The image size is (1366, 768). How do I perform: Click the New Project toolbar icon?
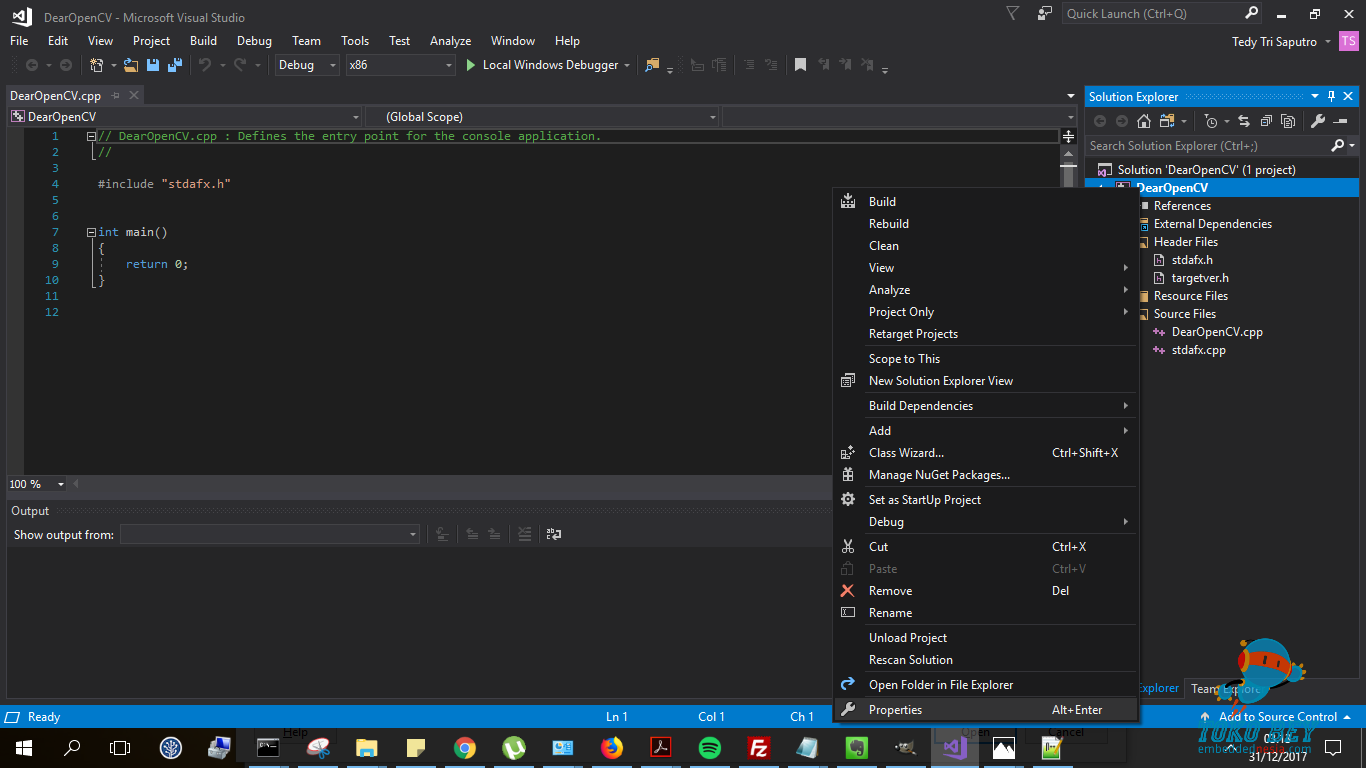pos(97,65)
